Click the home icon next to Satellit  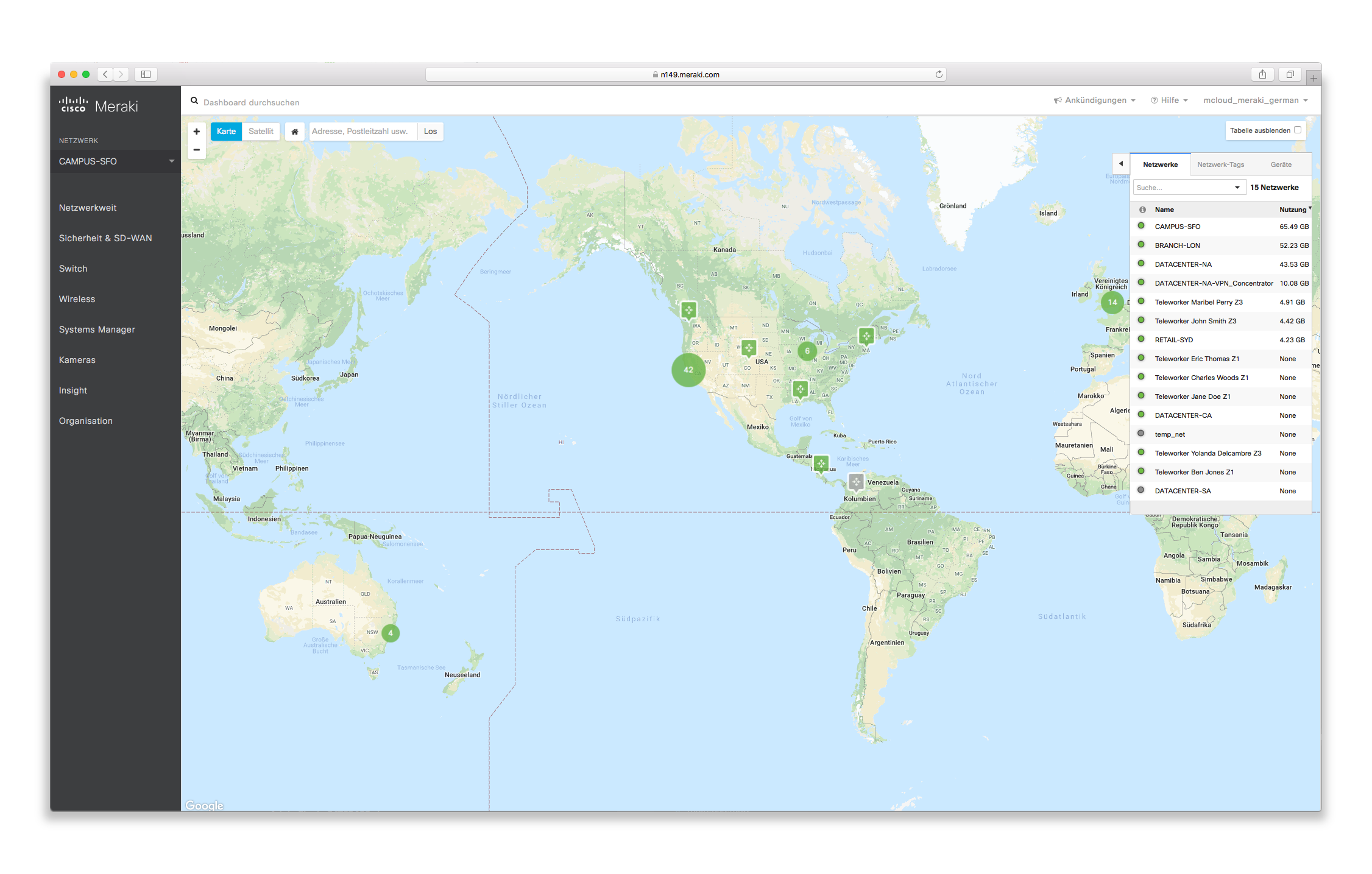(294, 132)
